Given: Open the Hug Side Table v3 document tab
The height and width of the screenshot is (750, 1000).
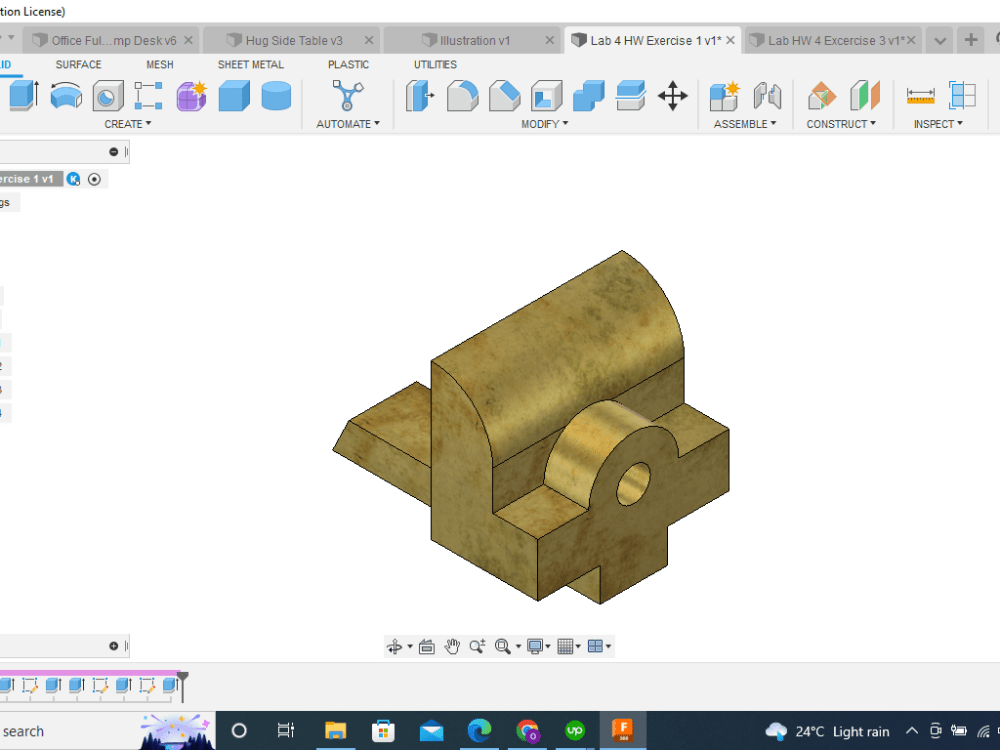Looking at the screenshot, I should pos(292,41).
